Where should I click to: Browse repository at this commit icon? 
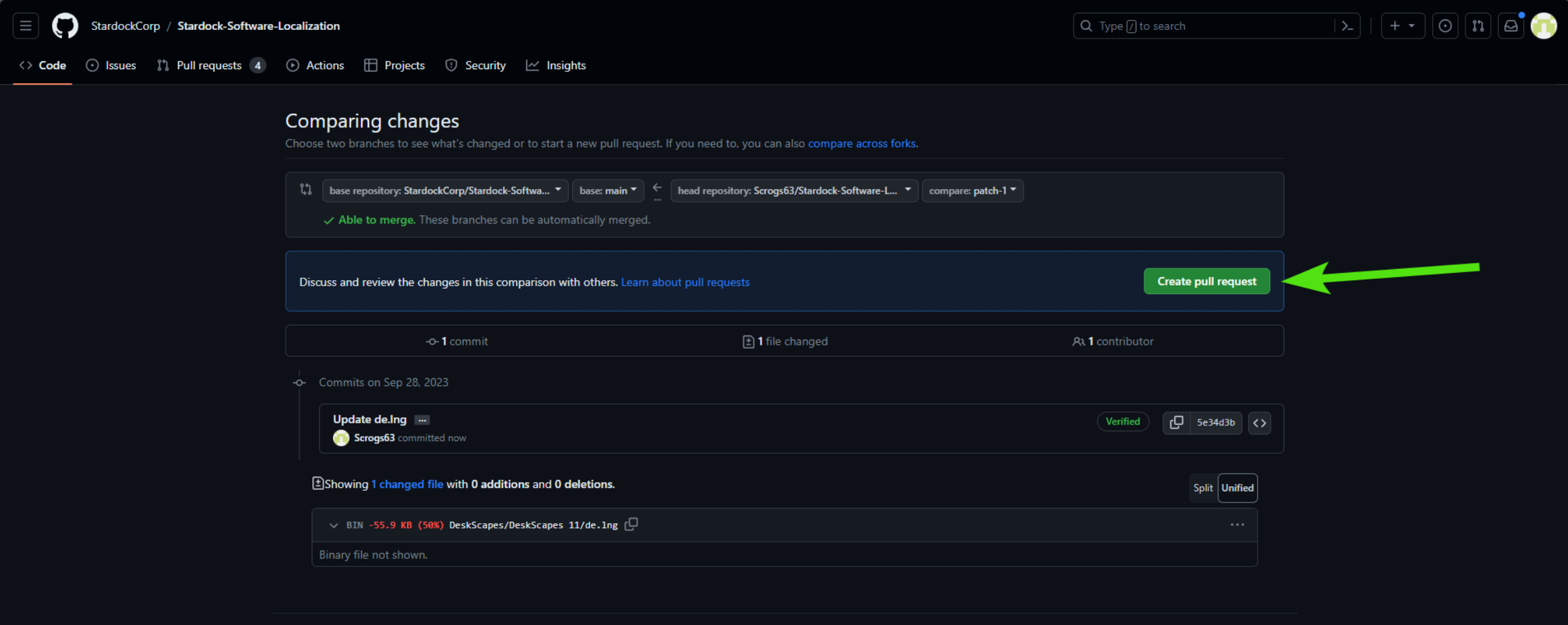pos(1259,423)
